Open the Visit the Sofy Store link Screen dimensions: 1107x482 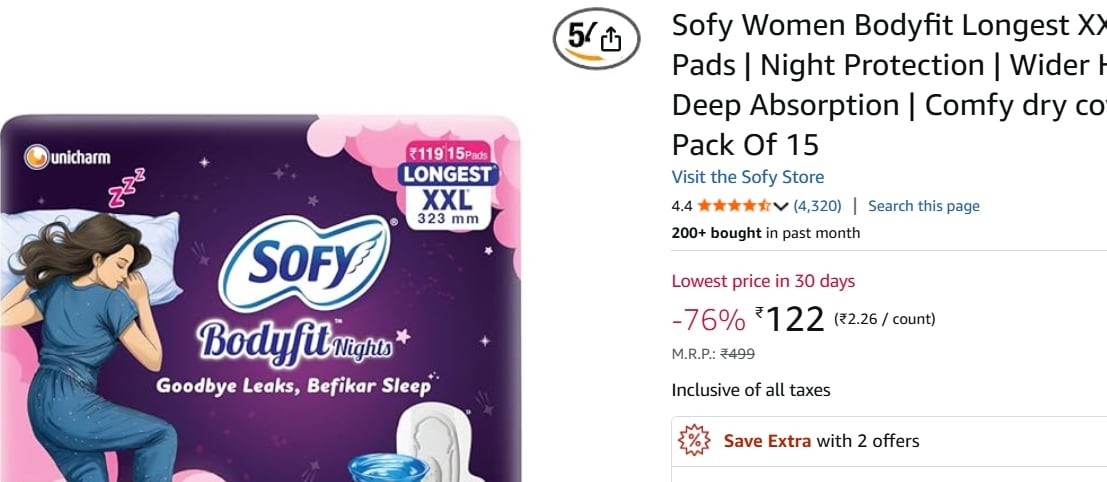coord(748,176)
